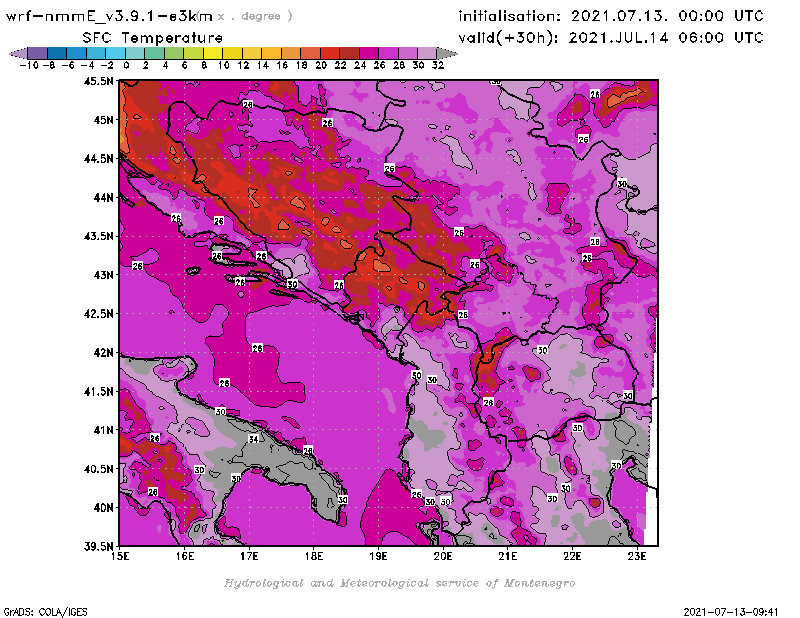Click the valid(+30h) time '2021.JUL.14 06:00 UTC'
Screen dimensions: 800x618
tap(666, 38)
